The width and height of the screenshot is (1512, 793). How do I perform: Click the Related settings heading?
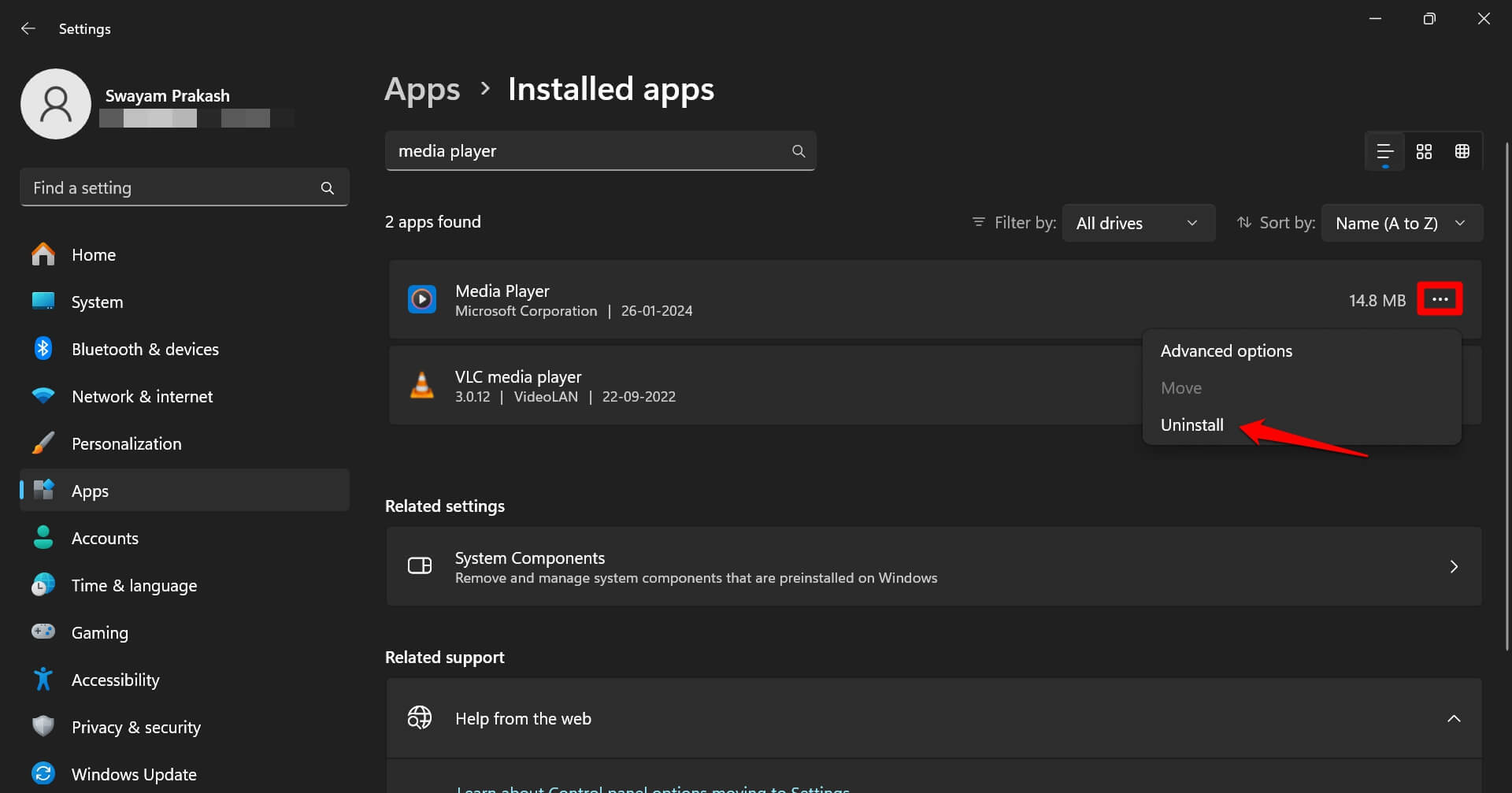[x=445, y=506]
